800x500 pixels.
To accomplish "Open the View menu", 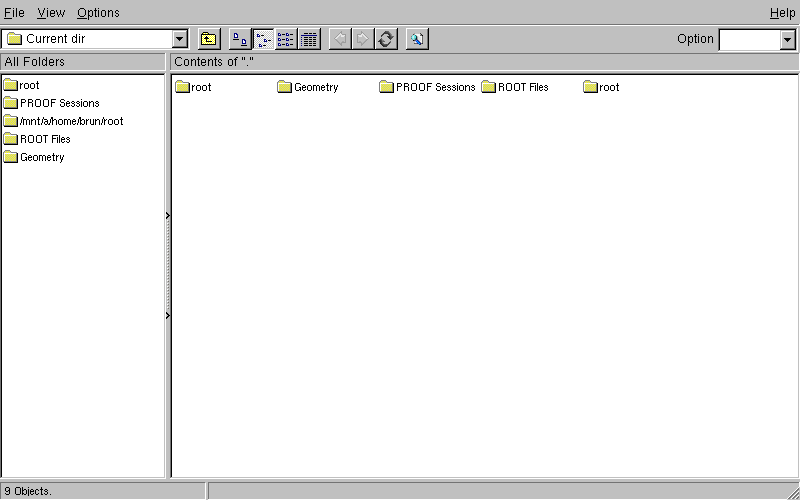I will 51,13.
